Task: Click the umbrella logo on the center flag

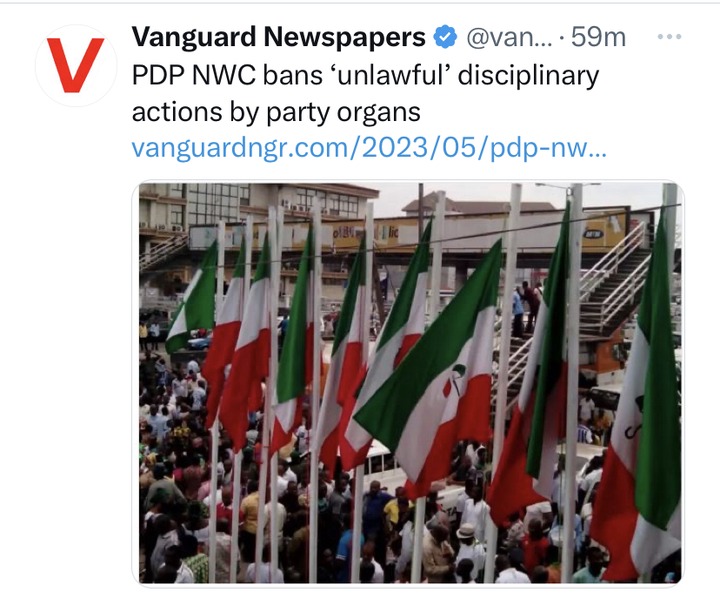Action: 455,380
